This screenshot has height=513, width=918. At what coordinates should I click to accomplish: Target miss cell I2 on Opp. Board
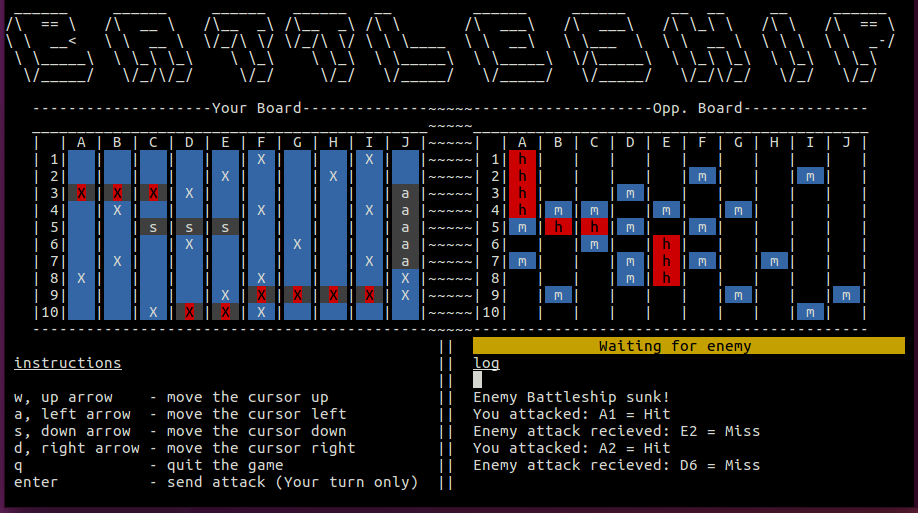(810, 176)
